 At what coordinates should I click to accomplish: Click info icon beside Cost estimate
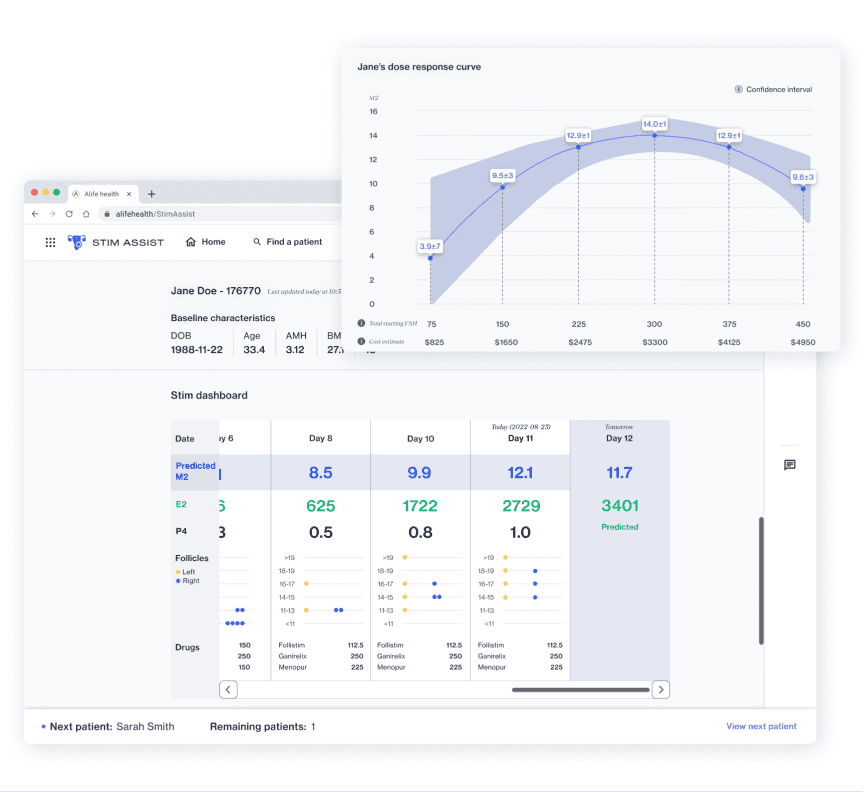361,342
